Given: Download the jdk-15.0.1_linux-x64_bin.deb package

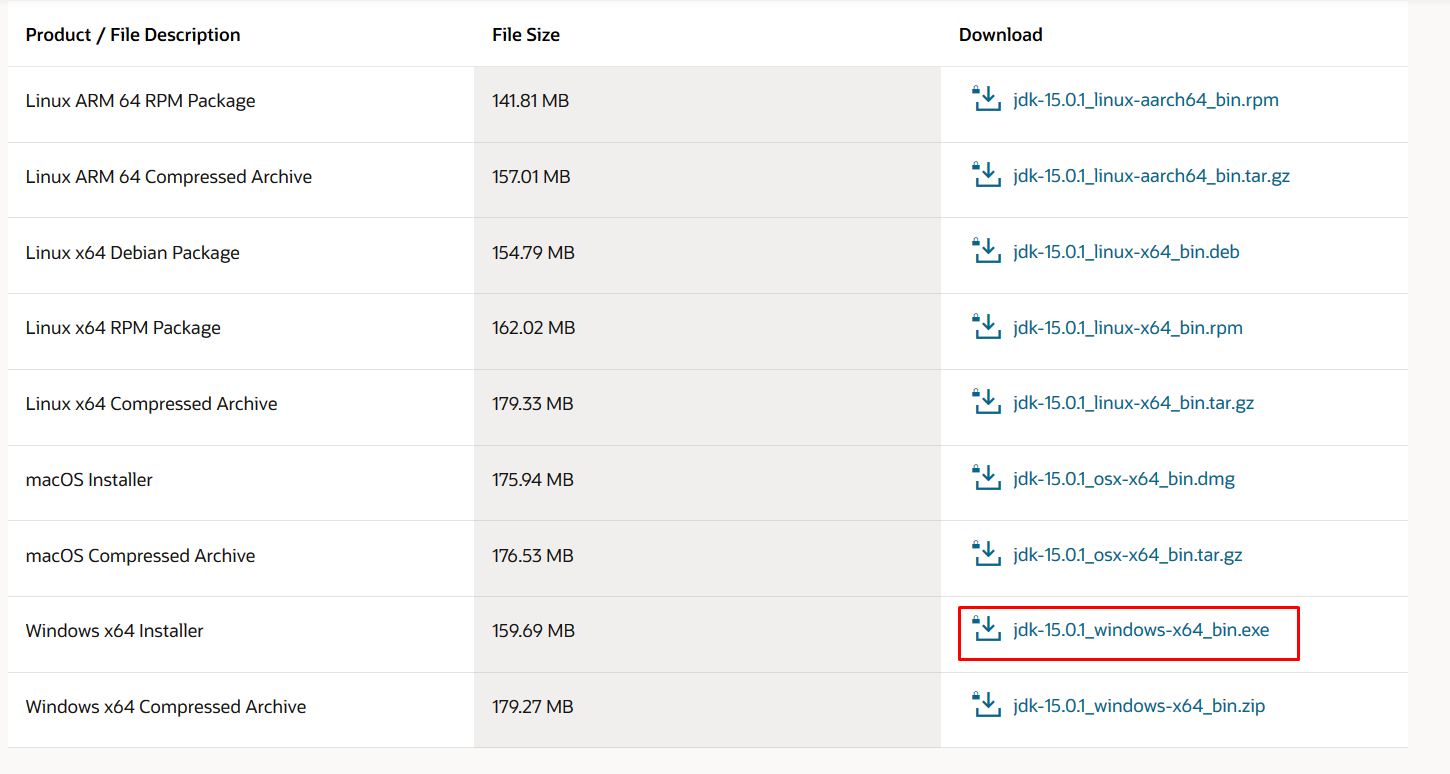Looking at the screenshot, I should coord(1126,252).
